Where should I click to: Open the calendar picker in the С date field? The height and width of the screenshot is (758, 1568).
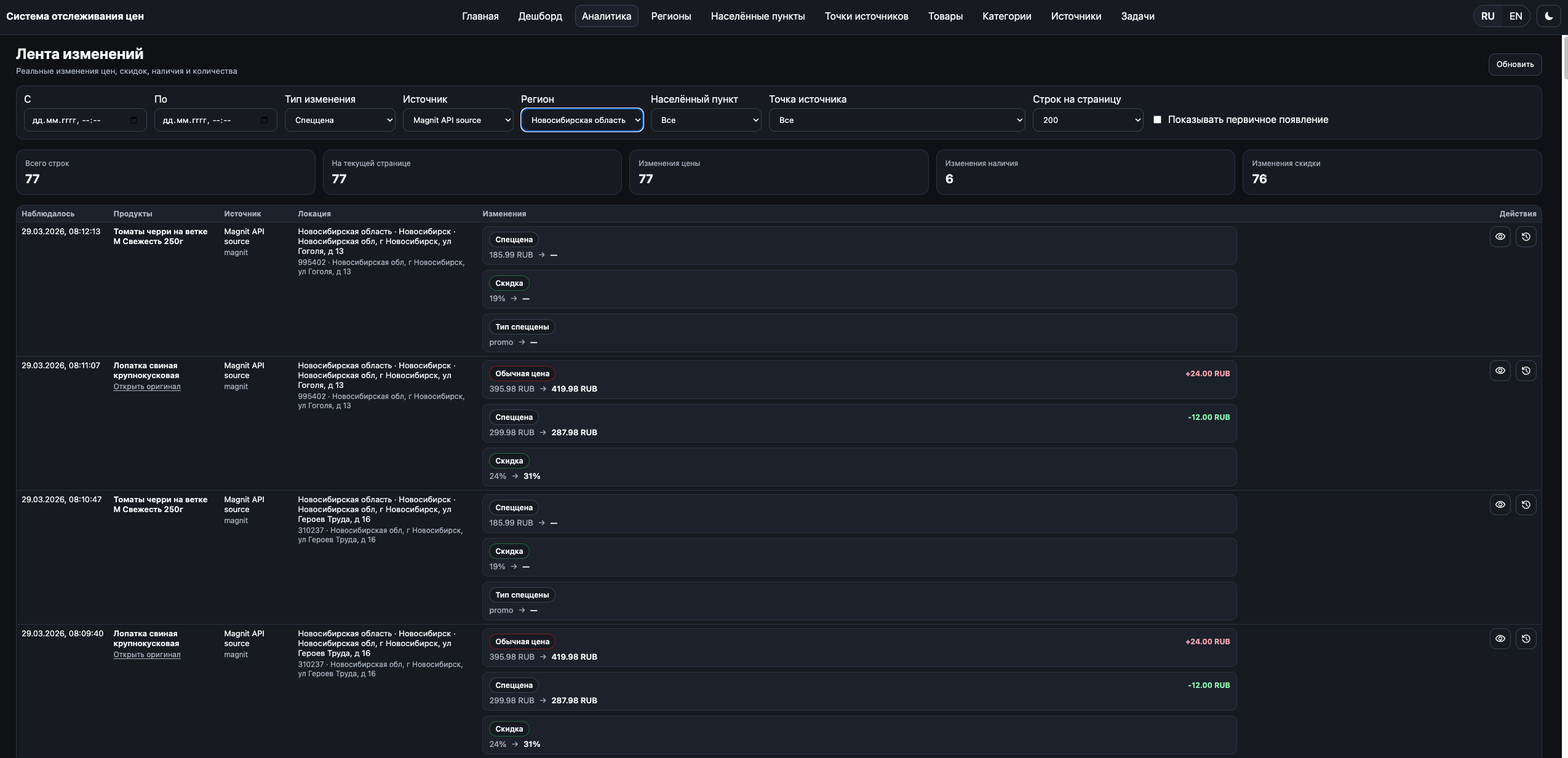pos(134,120)
